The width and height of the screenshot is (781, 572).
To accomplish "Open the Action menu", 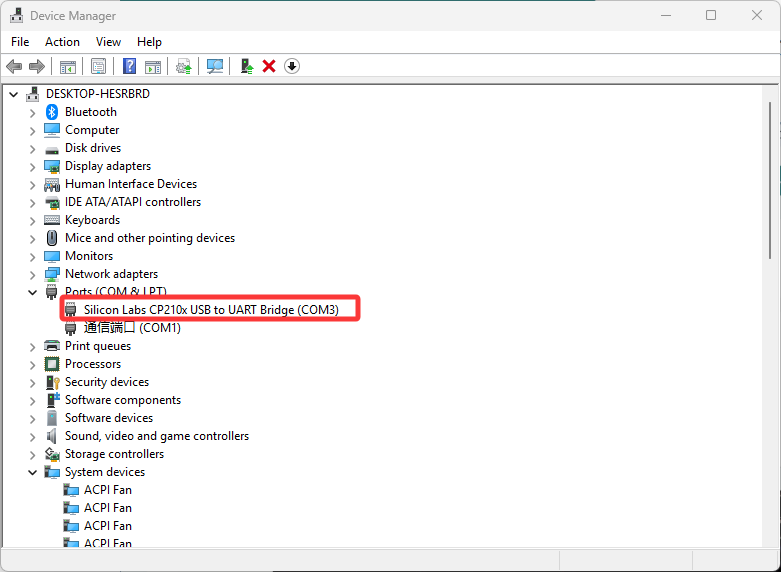I will pyautogui.click(x=62, y=42).
